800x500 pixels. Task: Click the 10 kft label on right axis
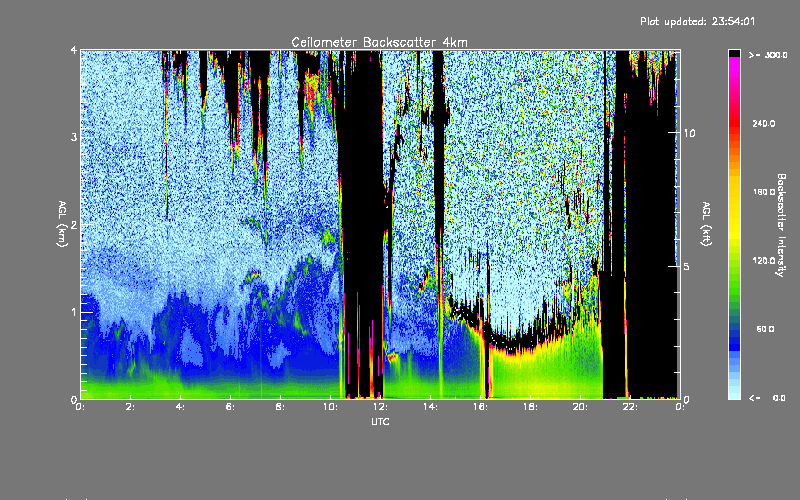(x=689, y=133)
